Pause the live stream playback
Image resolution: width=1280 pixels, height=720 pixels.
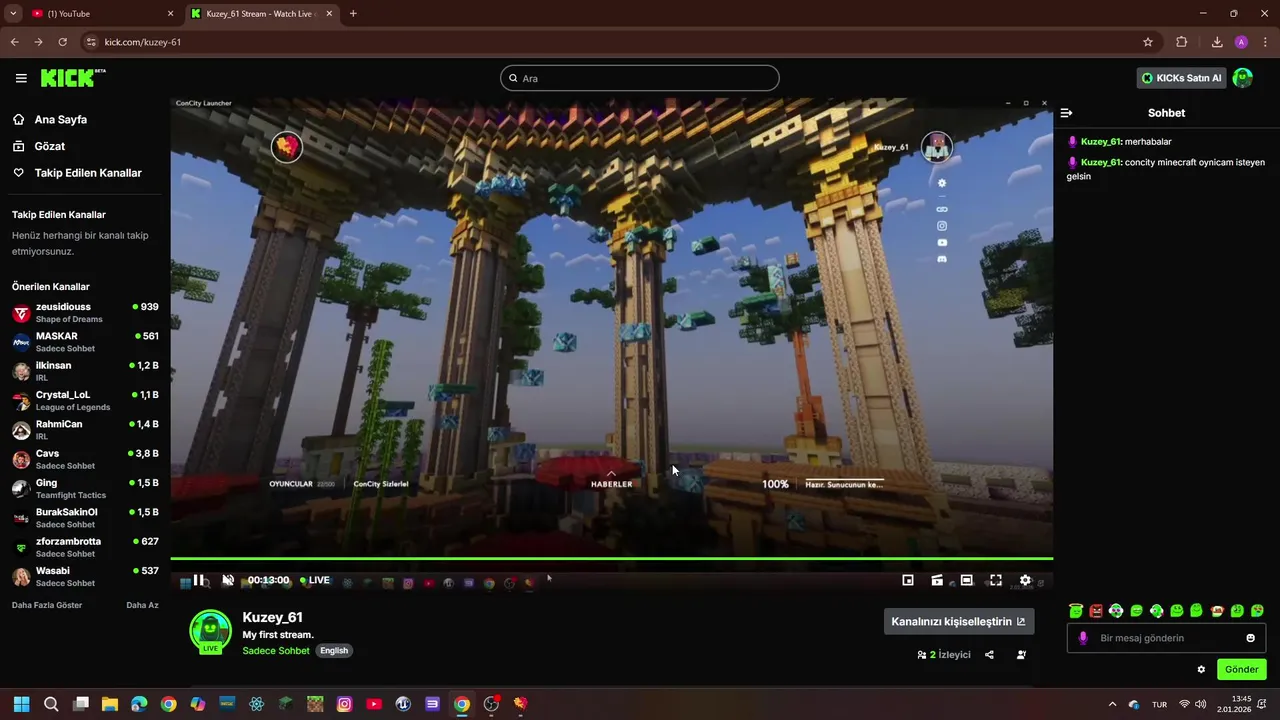tap(198, 580)
